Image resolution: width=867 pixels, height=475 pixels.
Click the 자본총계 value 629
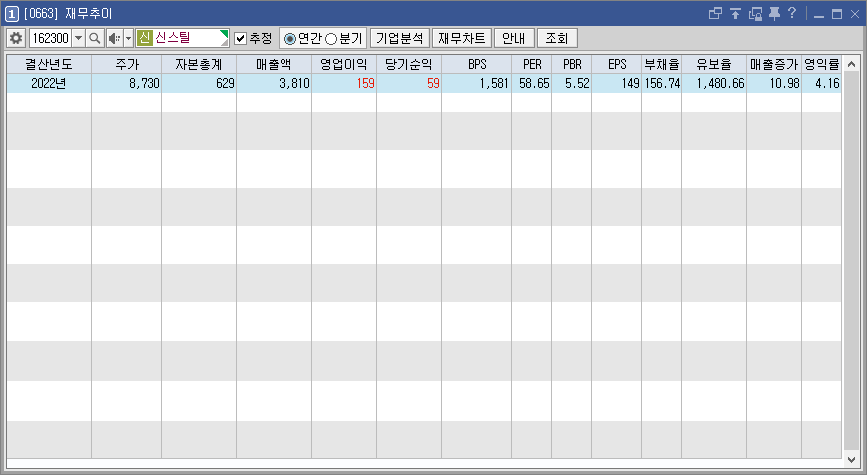225,83
